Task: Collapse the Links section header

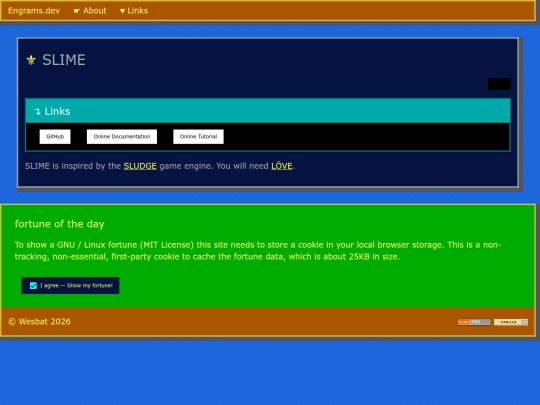Action: [x=268, y=111]
